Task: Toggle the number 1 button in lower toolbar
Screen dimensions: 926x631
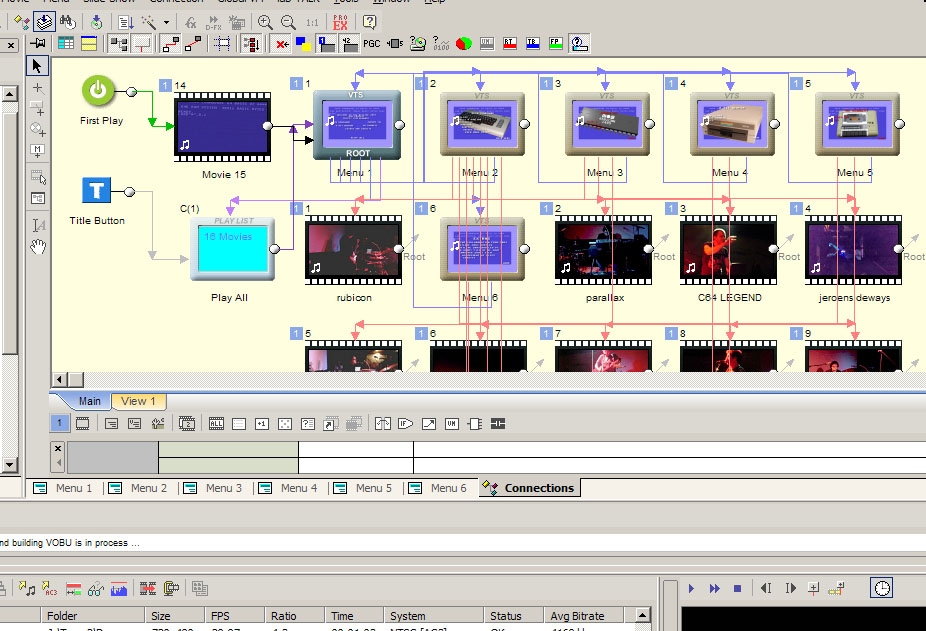Action: 59,424
